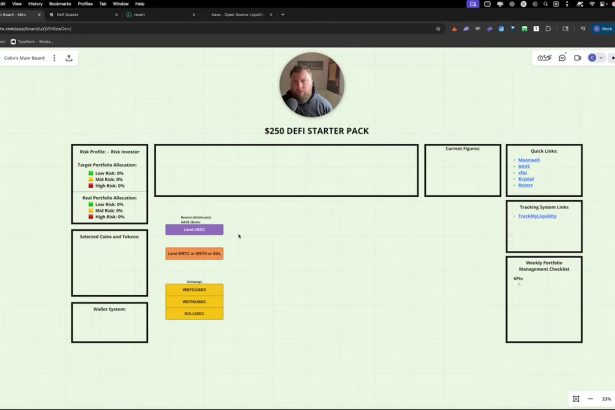Select the purple Lend USDC sticky note
Image resolution: width=615 pixels, height=410 pixels.
[x=194, y=230]
